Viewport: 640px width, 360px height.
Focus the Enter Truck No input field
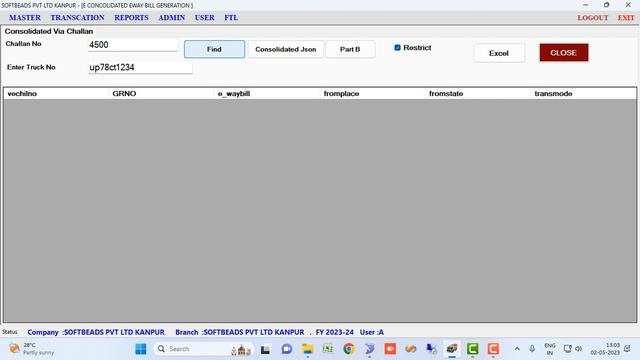(140, 67)
